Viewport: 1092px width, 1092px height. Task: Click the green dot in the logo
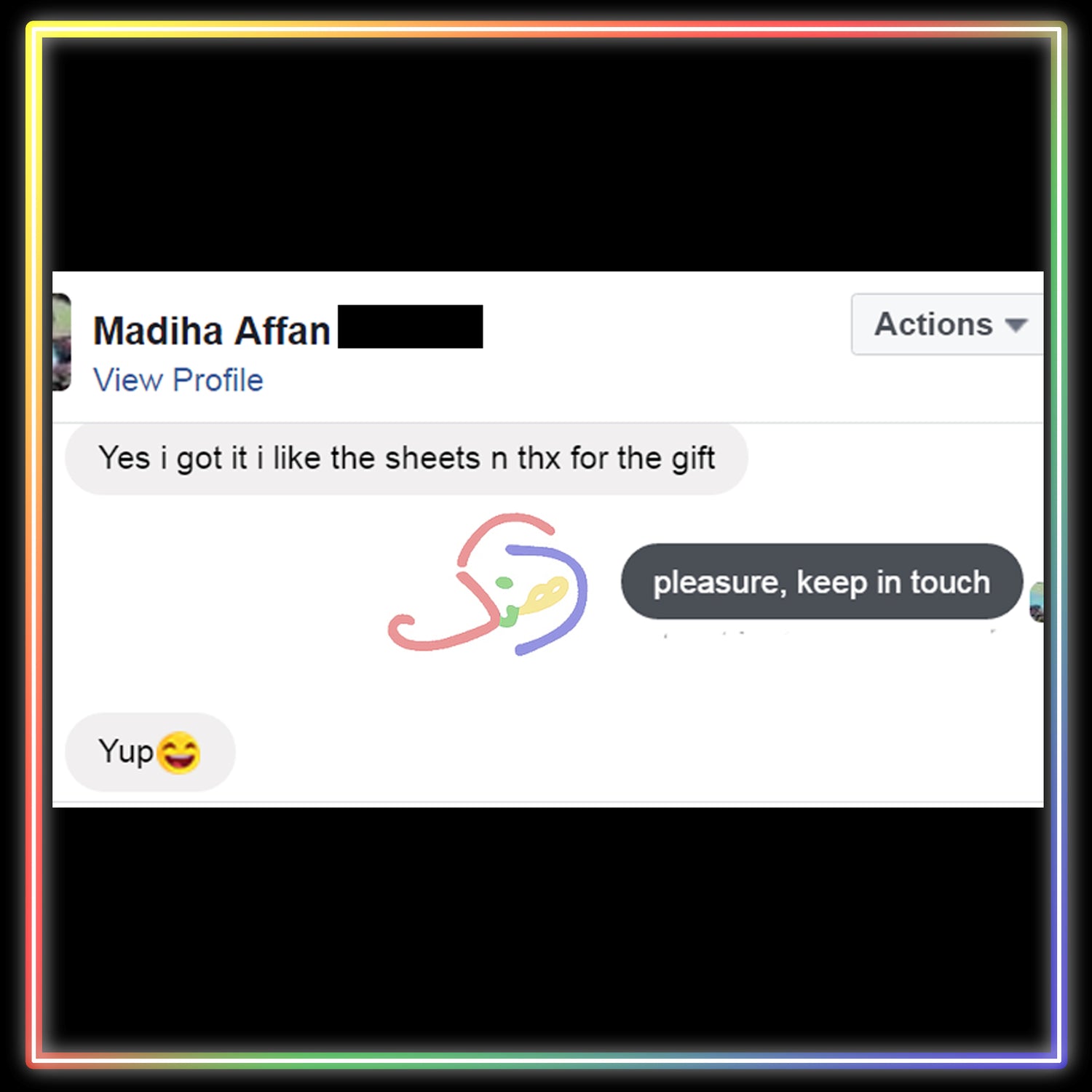504,582
